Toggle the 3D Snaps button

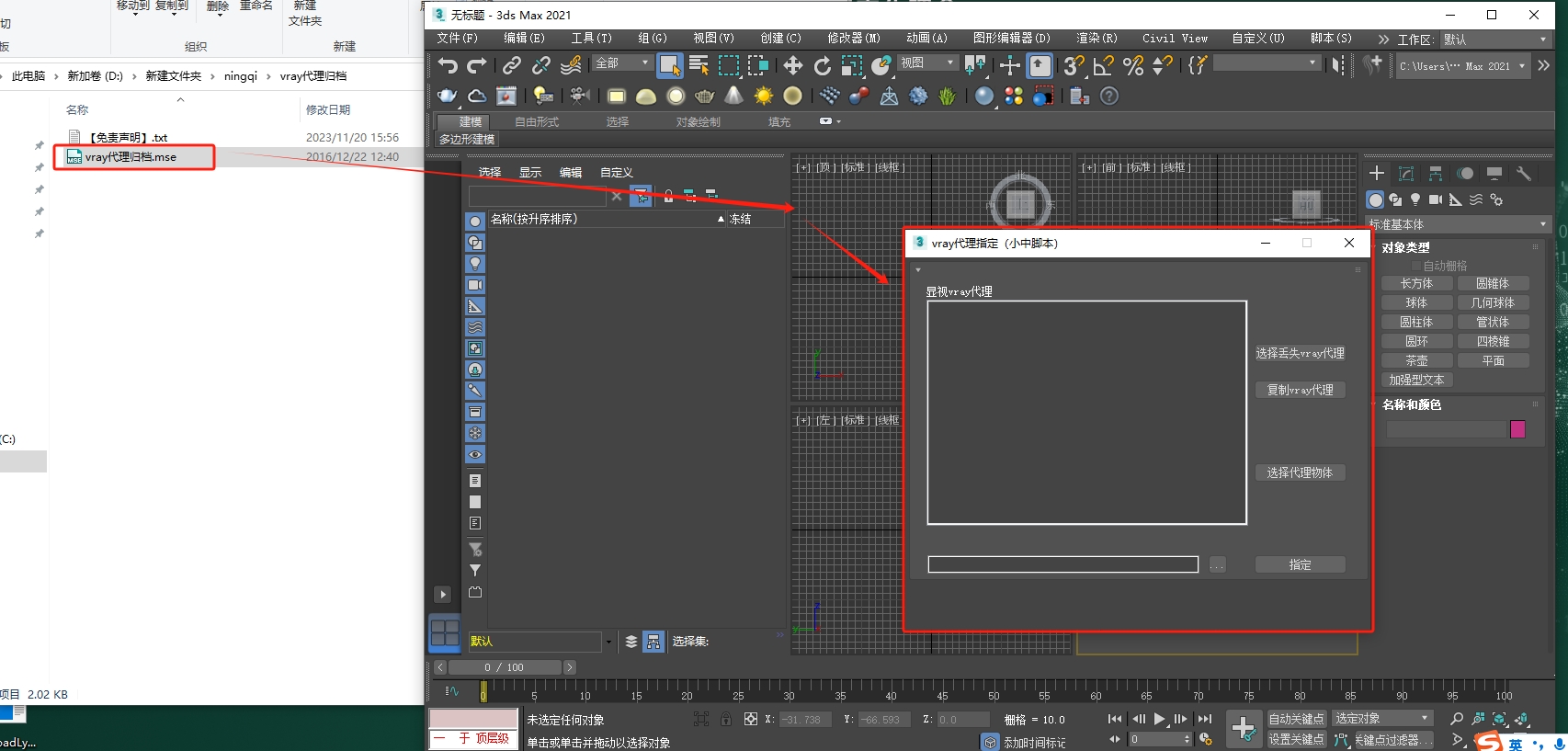pyautogui.click(x=1073, y=65)
